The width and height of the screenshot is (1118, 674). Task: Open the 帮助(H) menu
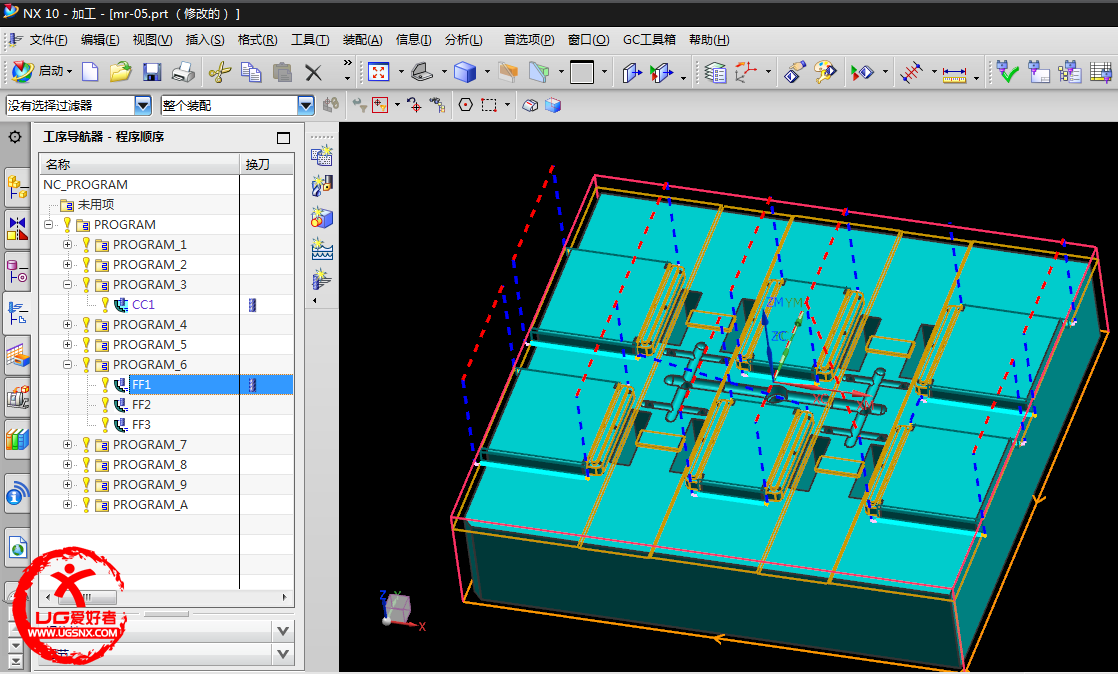pyautogui.click(x=709, y=40)
